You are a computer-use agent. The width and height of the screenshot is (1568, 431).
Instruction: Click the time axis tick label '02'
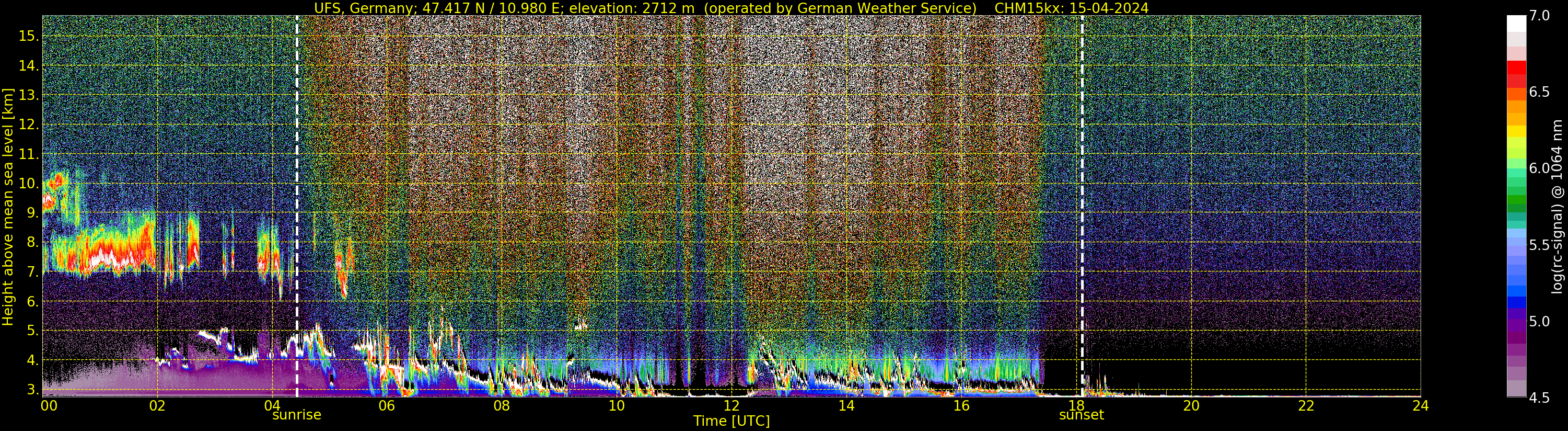(x=157, y=405)
